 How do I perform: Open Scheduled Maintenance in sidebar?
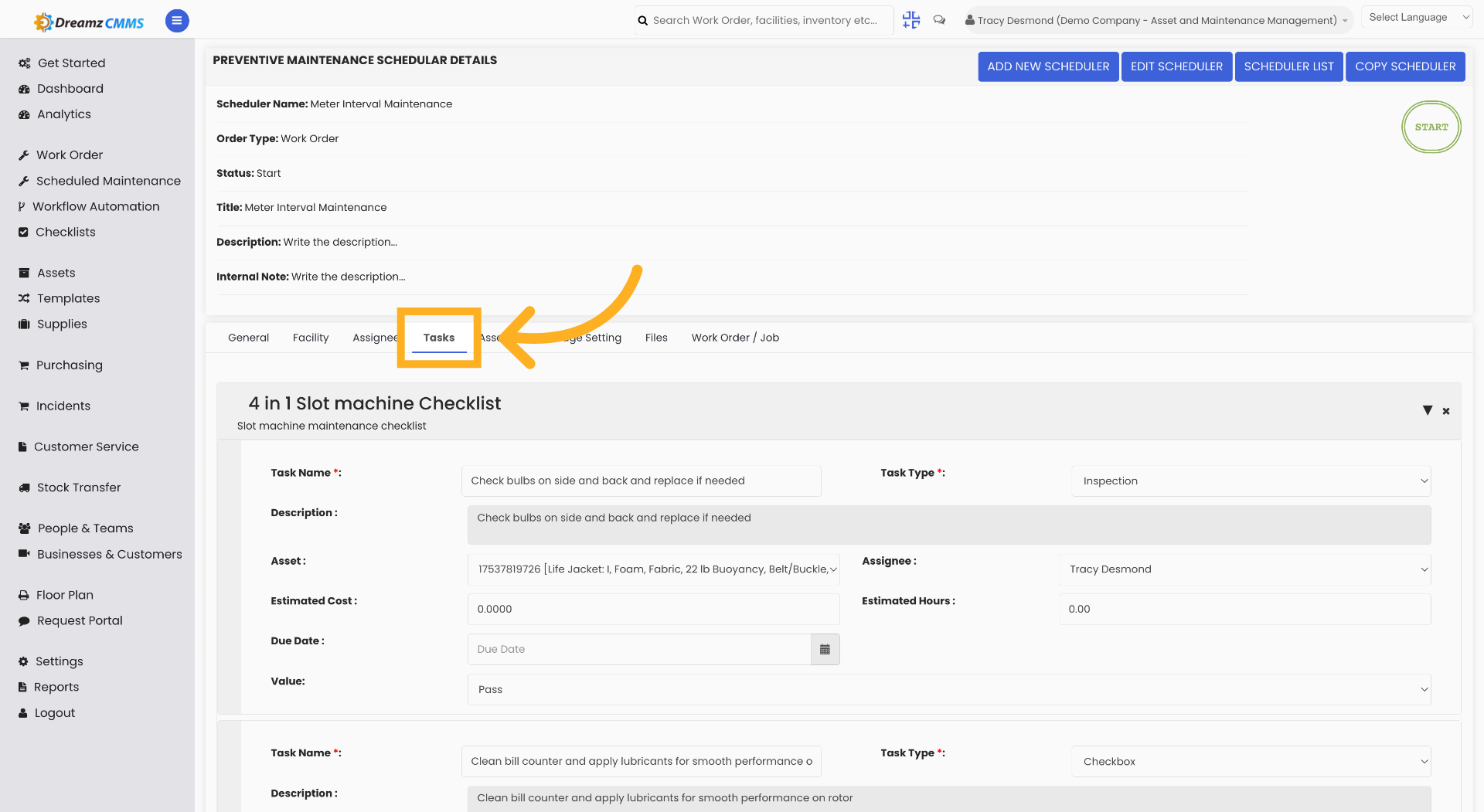click(x=108, y=181)
